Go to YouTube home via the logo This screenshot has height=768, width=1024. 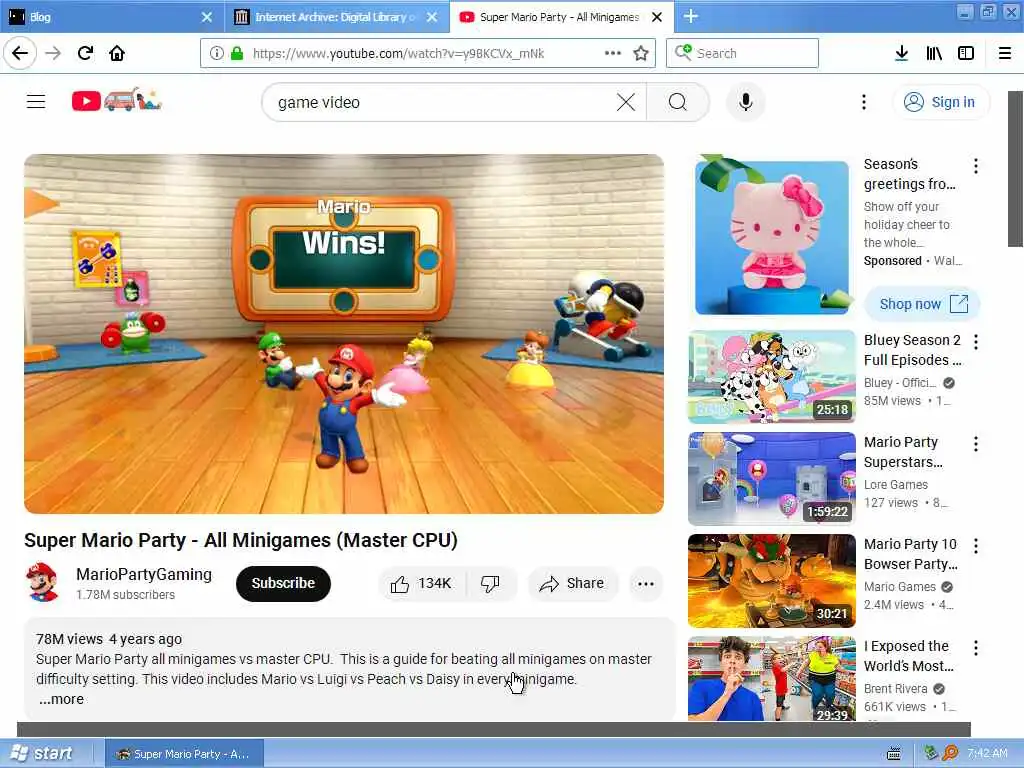(x=116, y=101)
